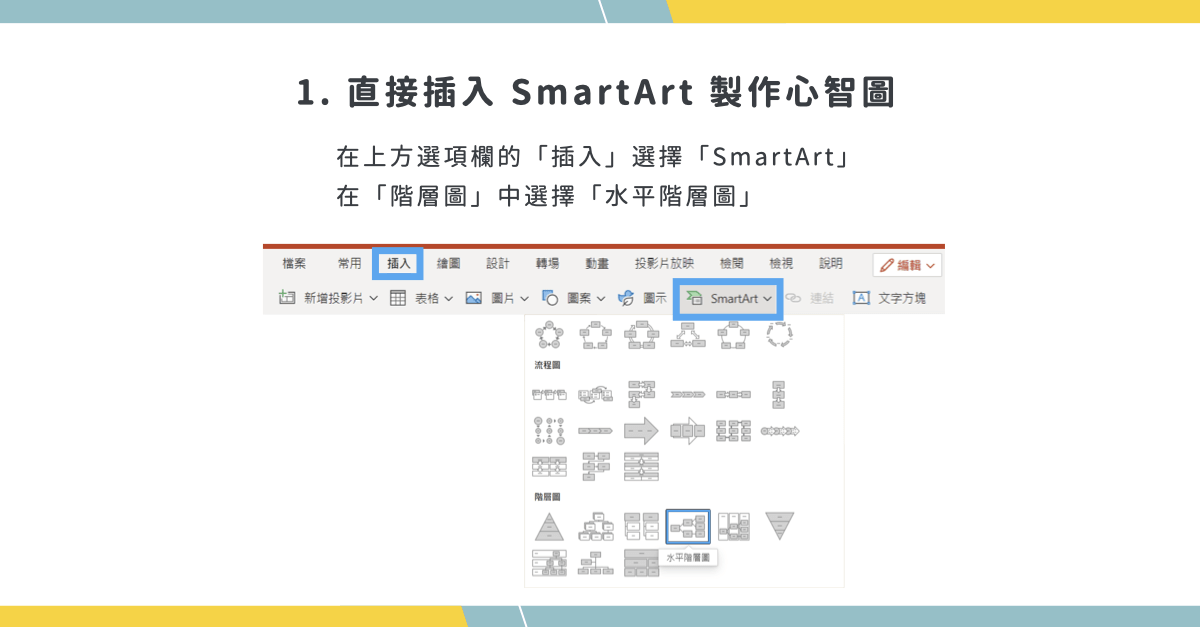Pick the two-column labeled hierarchy layout
Image resolution: width=1200 pixels, height=627 pixels.
(x=641, y=526)
